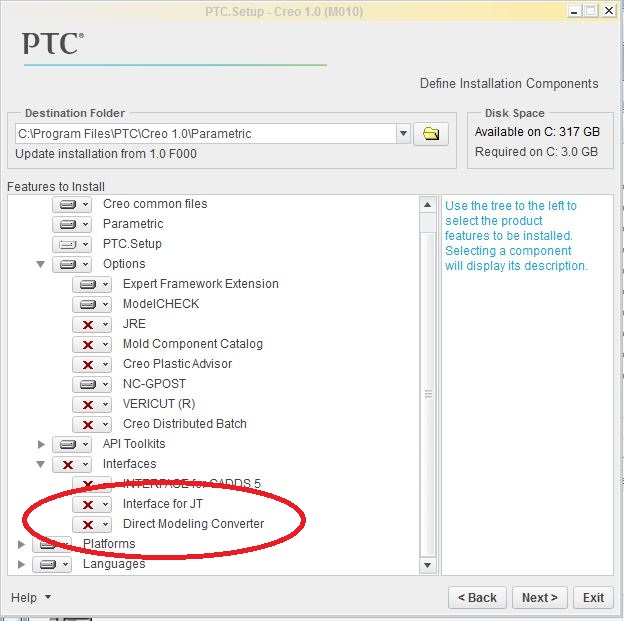Select the Languages tree row
This screenshot has width=624, height=621.
(x=114, y=564)
